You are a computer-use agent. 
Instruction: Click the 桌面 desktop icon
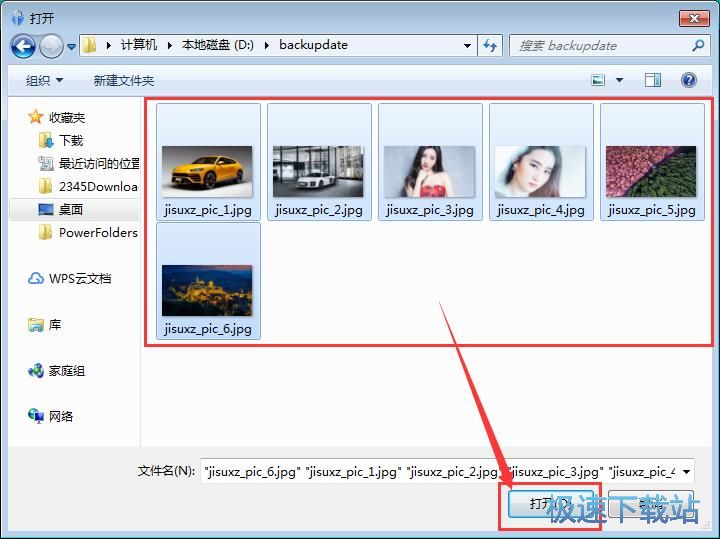coord(46,209)
